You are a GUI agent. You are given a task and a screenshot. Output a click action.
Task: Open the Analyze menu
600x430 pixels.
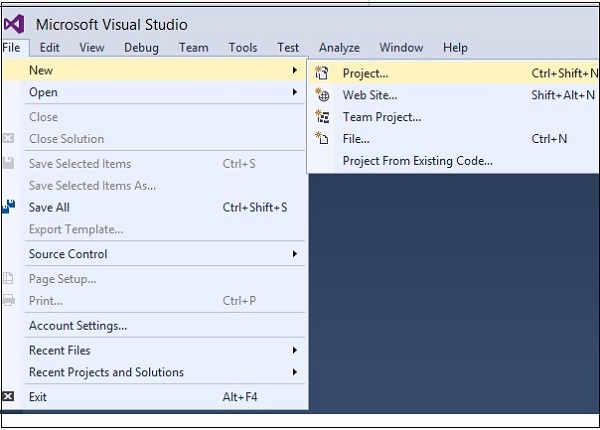(x=339, y=47)
